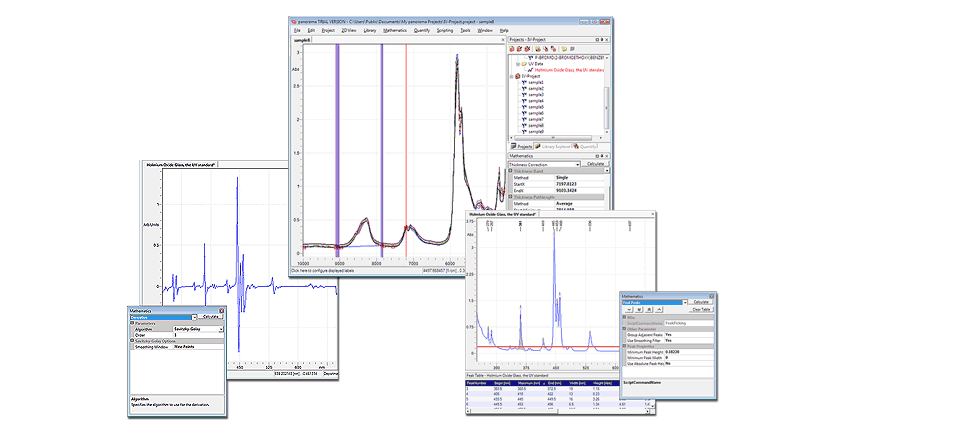
Task: Expand the UV Data folder node
Action: (518, 64)
